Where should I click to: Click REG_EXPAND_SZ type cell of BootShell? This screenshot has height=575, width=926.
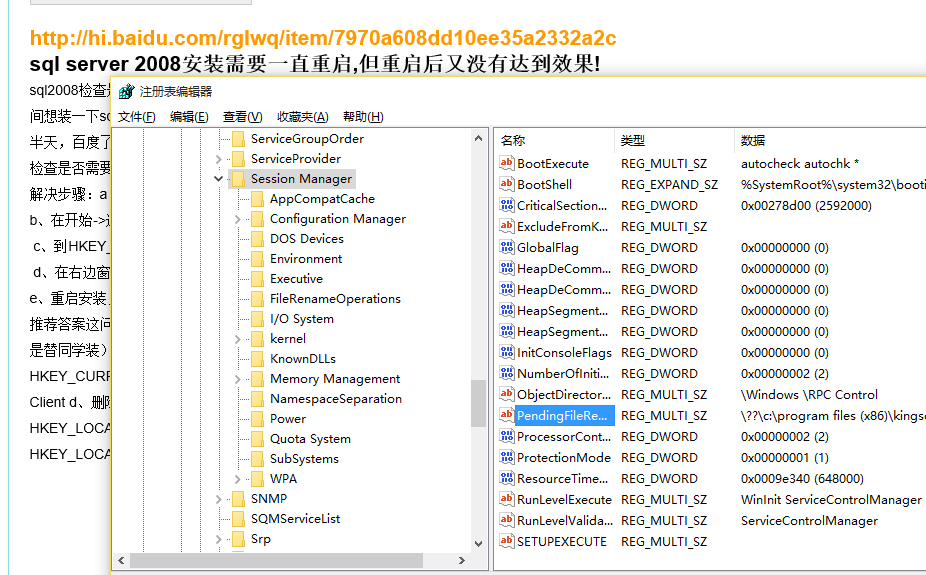[669, 184]
